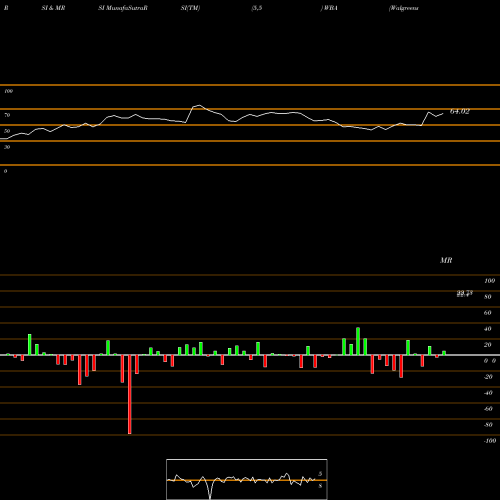This screenshot has width=500, height=500.
Task: Click the 40 label on MR axis
Action: tap(488, 329)
